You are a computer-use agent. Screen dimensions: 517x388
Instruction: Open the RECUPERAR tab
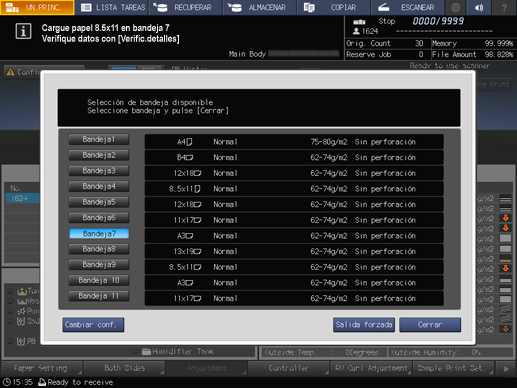pyautogui.click(x=185, y=7)
